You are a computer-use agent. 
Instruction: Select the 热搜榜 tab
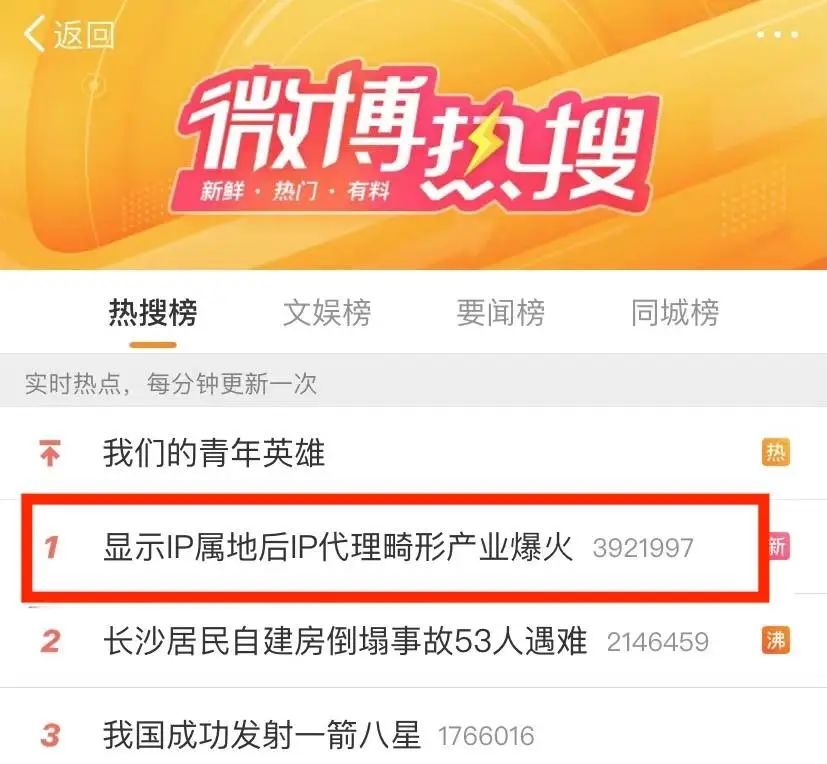[x=153, y=313]
